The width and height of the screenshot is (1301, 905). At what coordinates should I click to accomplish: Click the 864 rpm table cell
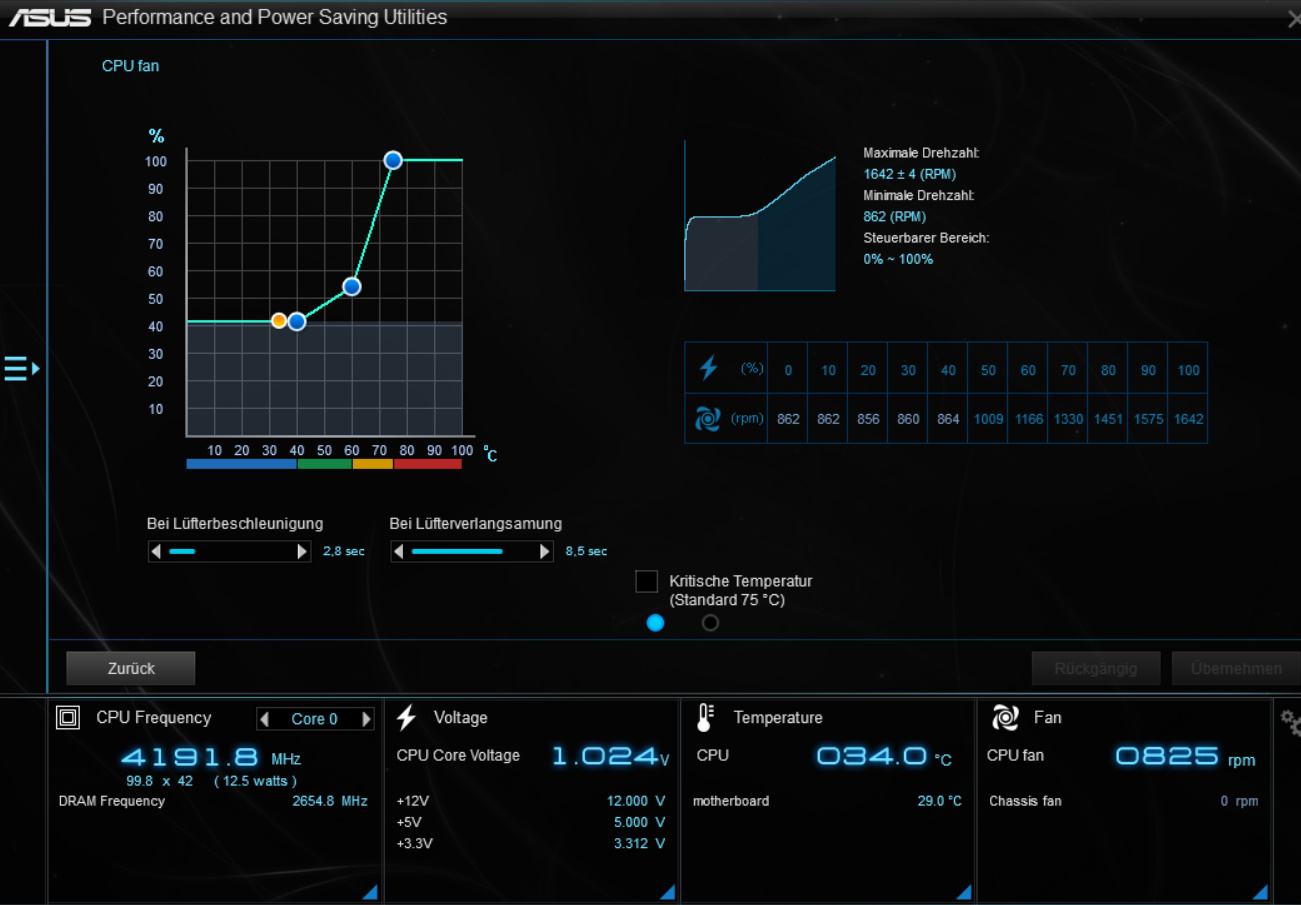(948, 419)
